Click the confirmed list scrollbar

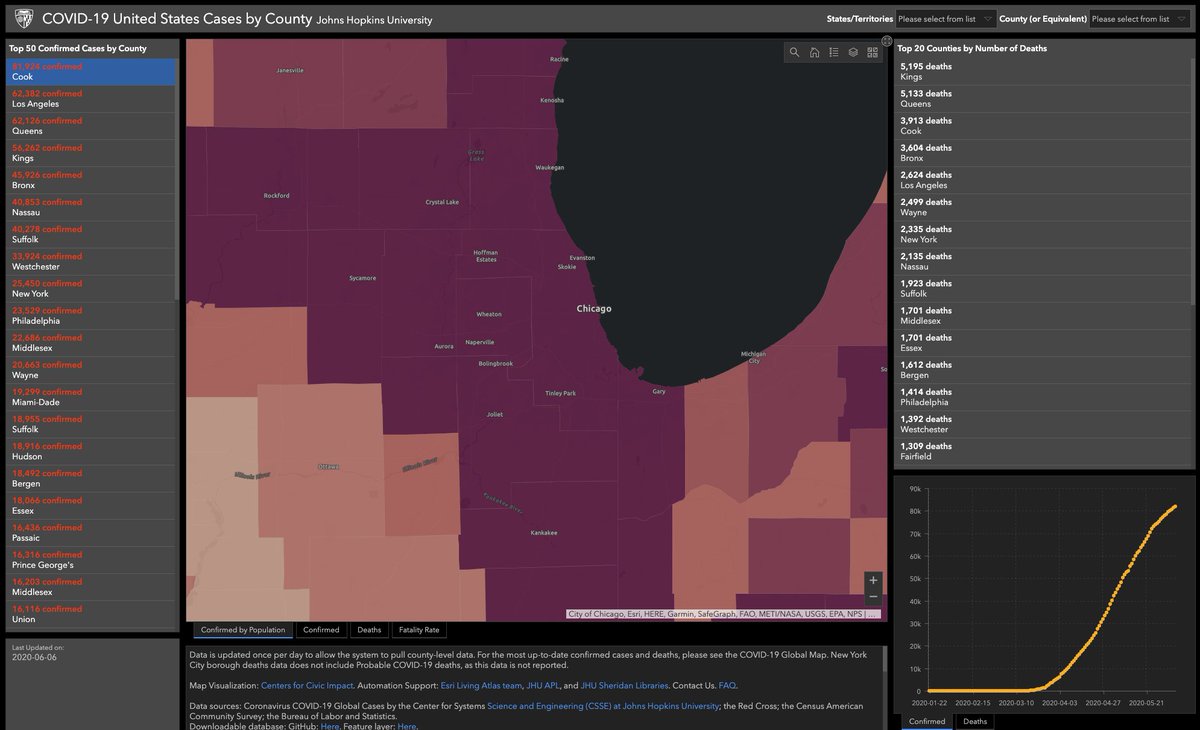click(178, 180)
